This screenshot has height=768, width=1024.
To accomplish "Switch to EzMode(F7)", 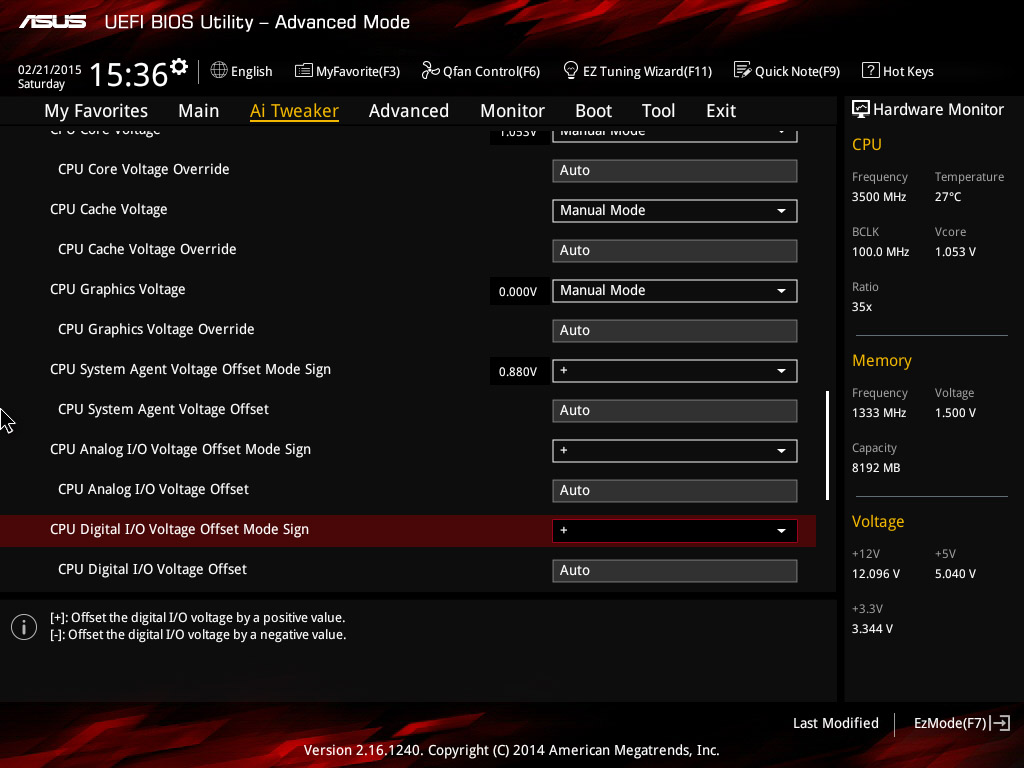I will (962, 723).
